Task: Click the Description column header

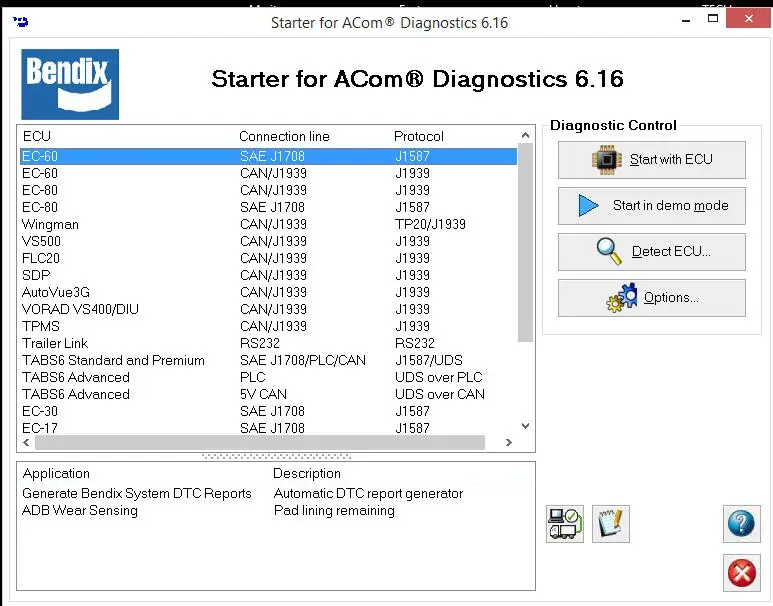Action: click(307, 473)
